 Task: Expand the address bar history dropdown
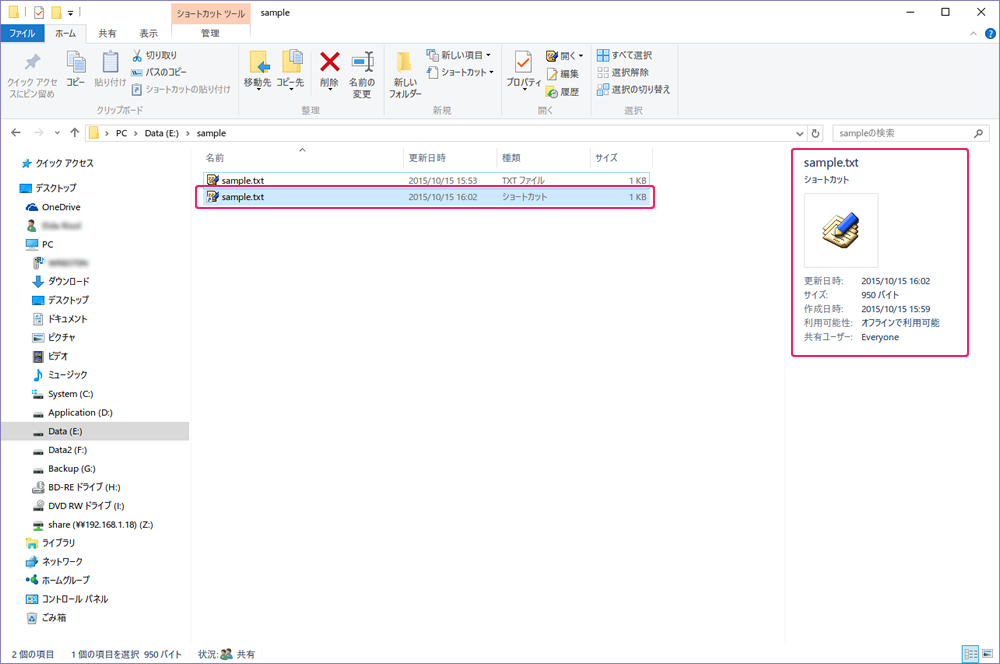[x=800, y=133]
